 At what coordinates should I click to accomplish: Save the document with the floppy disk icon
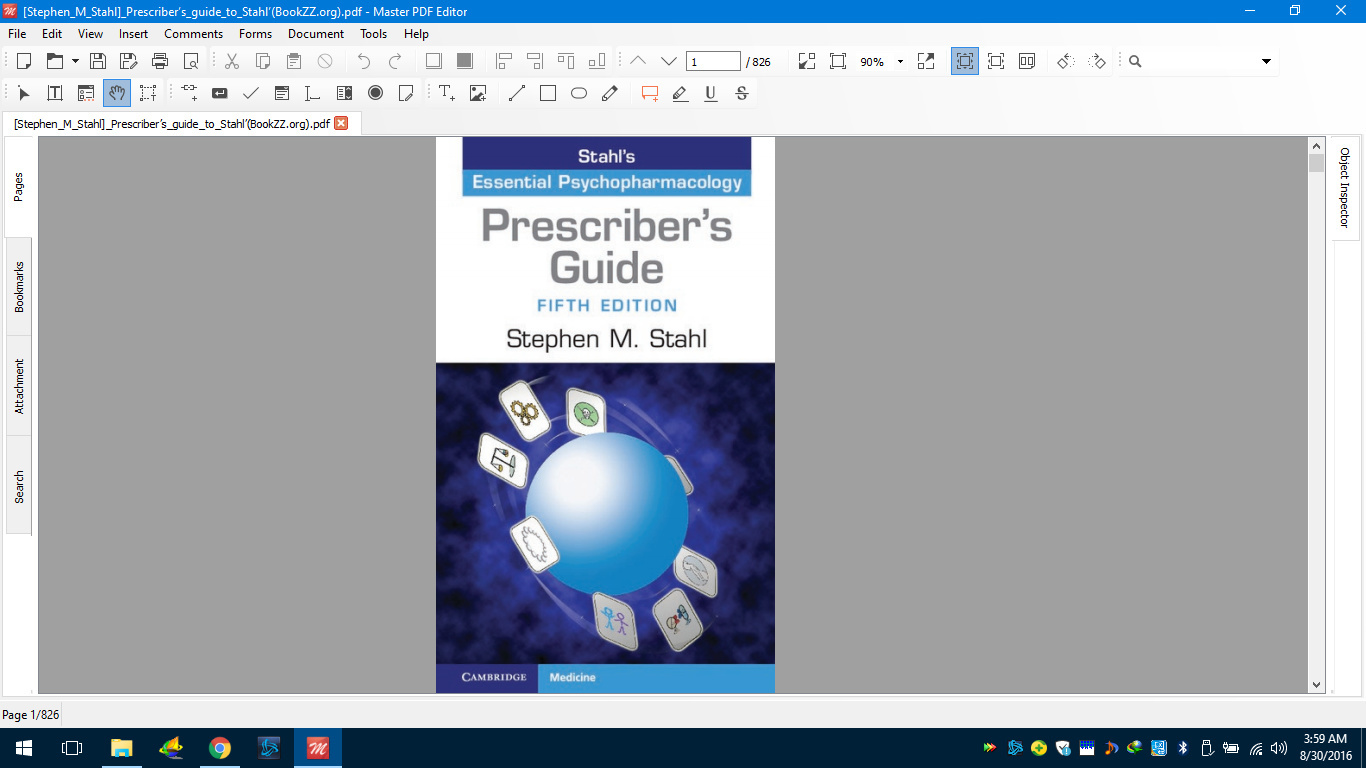pos(98,61)
